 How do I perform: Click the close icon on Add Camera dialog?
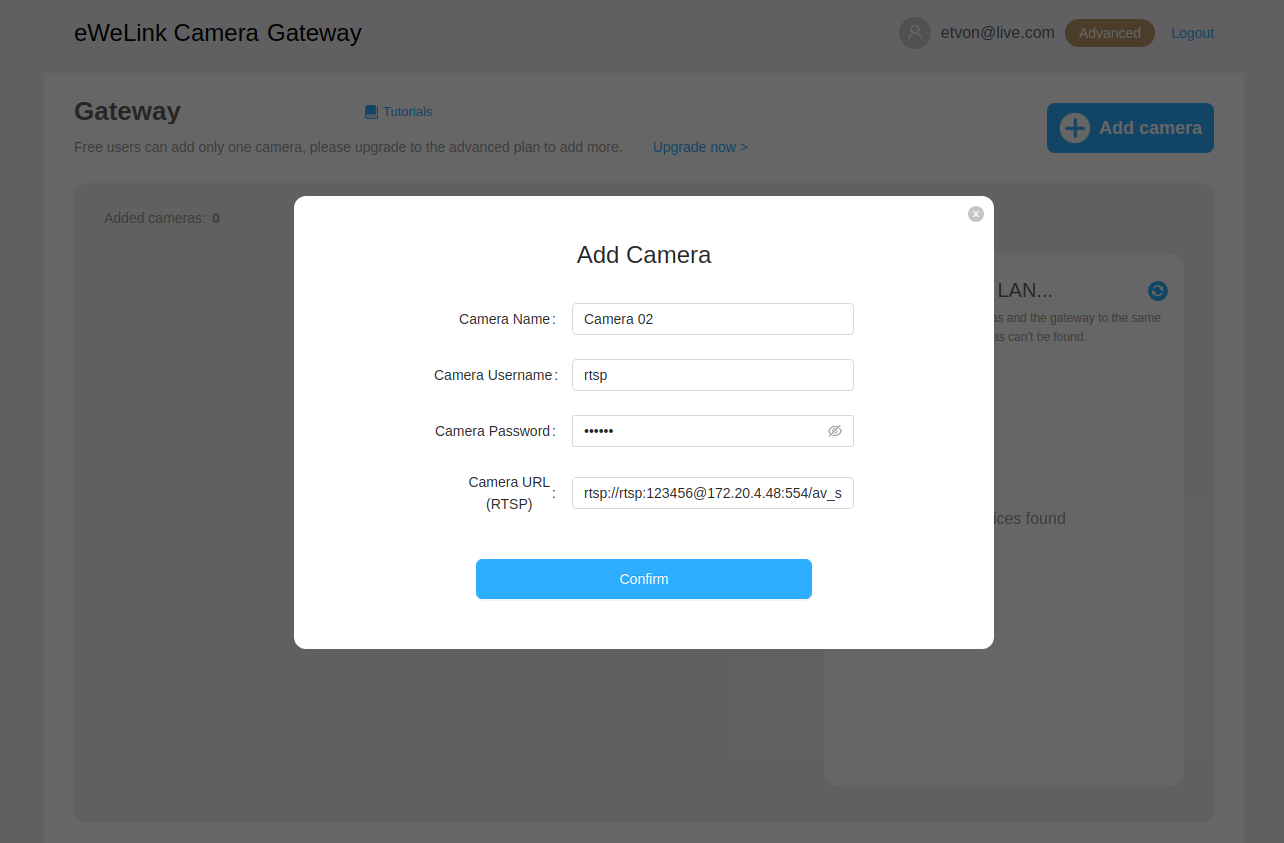[975, 213]
